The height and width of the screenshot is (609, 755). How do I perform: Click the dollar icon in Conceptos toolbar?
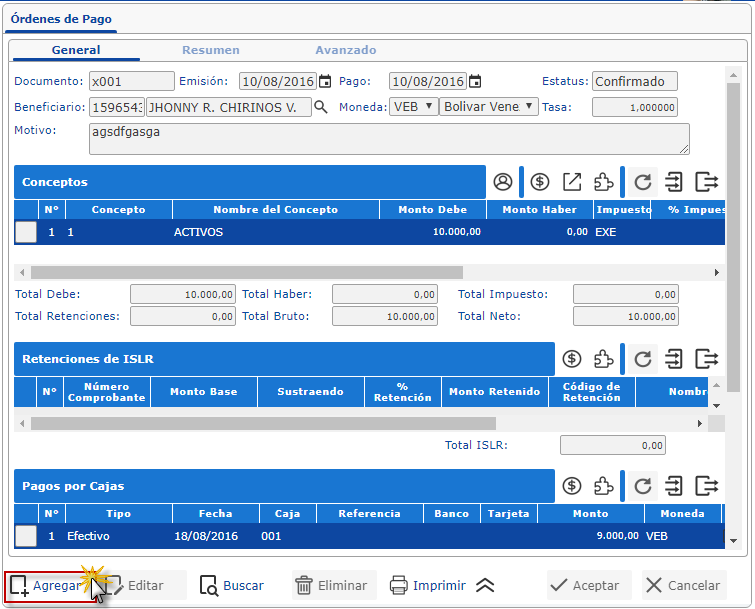[540, 182]
